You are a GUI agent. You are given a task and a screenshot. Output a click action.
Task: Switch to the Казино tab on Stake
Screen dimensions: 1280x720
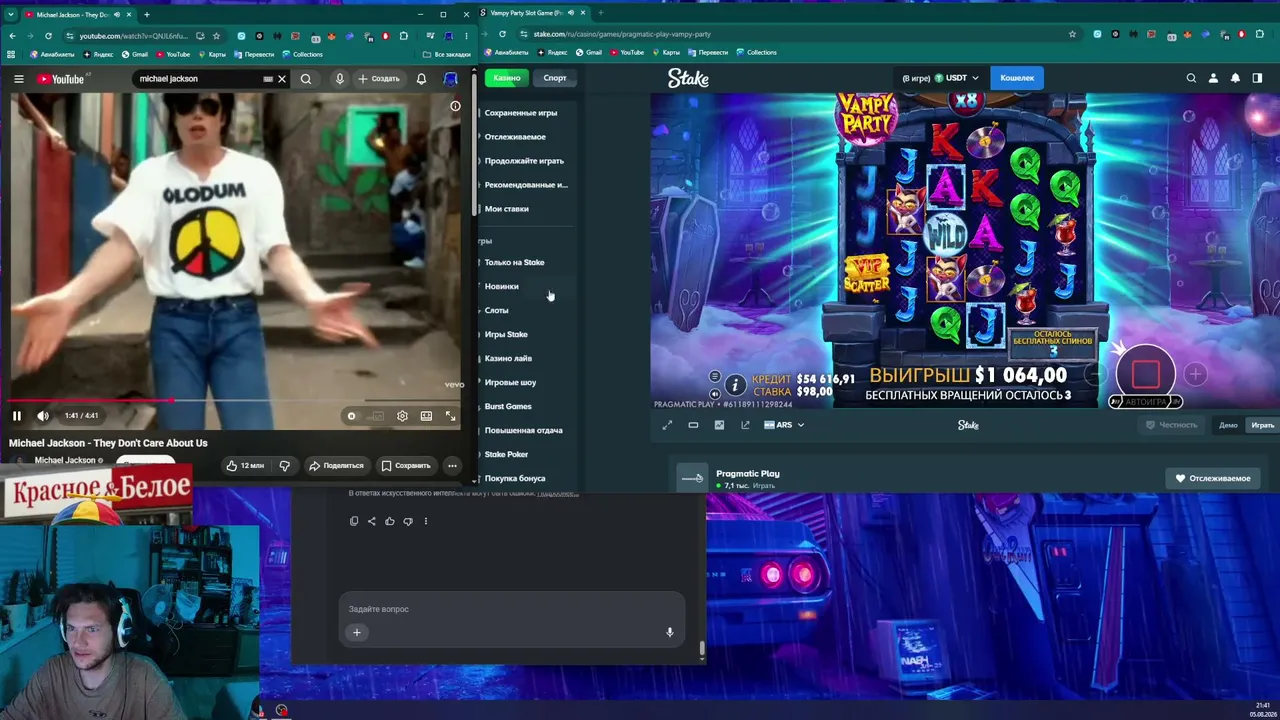pos(507,78)
